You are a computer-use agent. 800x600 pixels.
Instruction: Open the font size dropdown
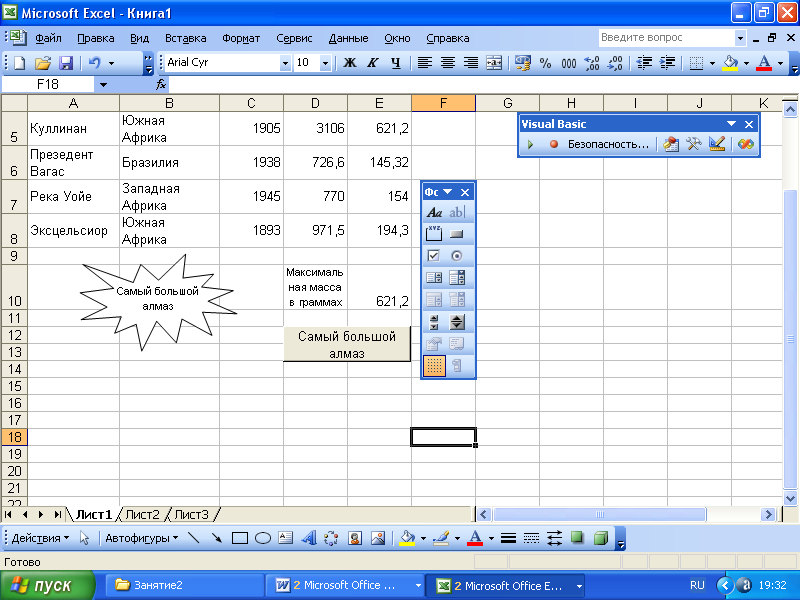click(x=325, y=63)
